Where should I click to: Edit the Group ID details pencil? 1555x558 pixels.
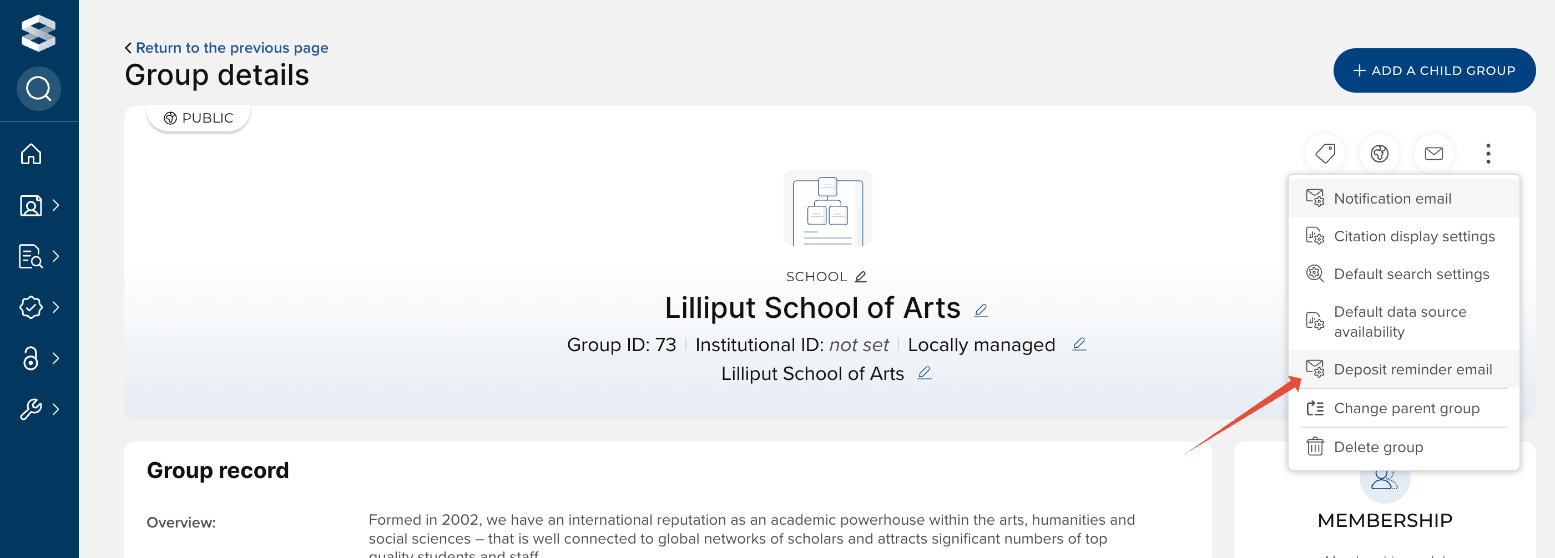tap(1079, 345)
